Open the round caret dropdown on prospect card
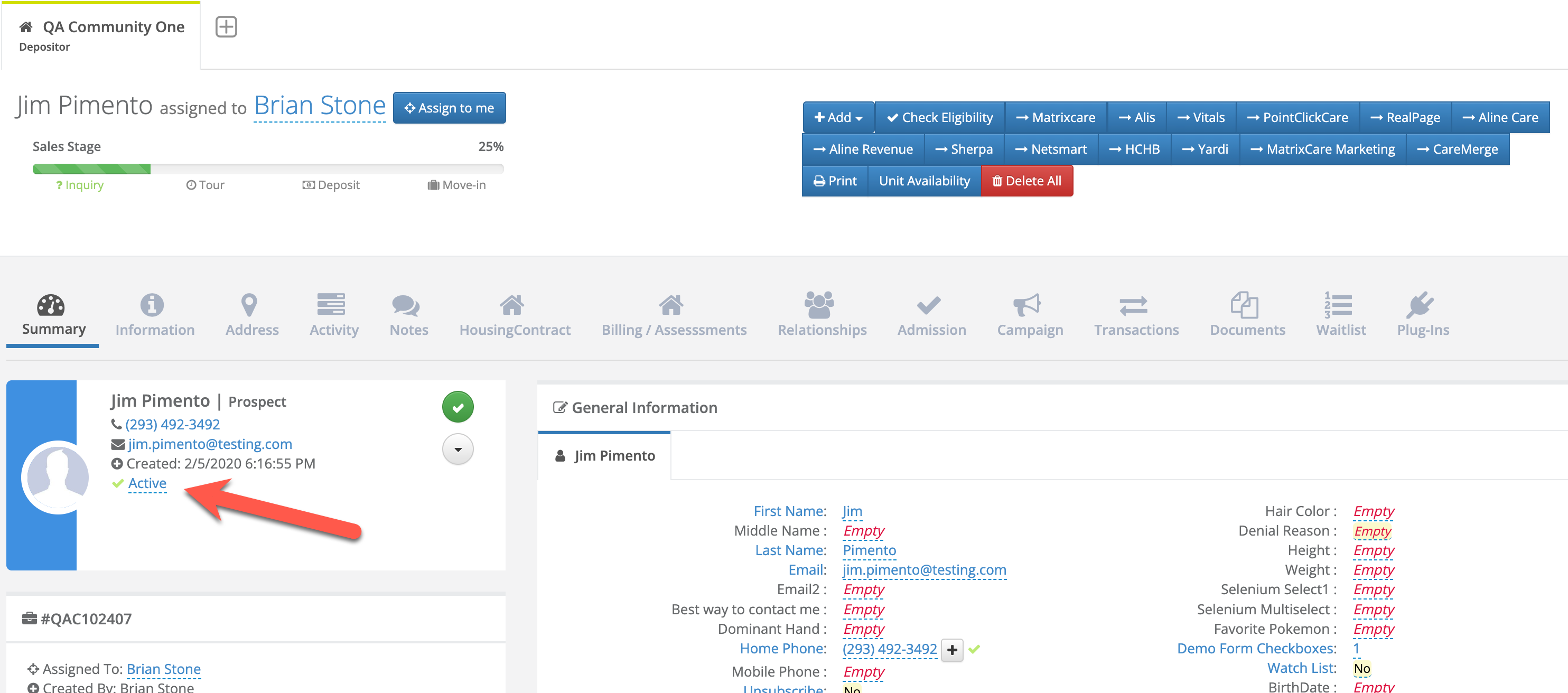This screenshot has height=693, width=1568. (458, 449)
